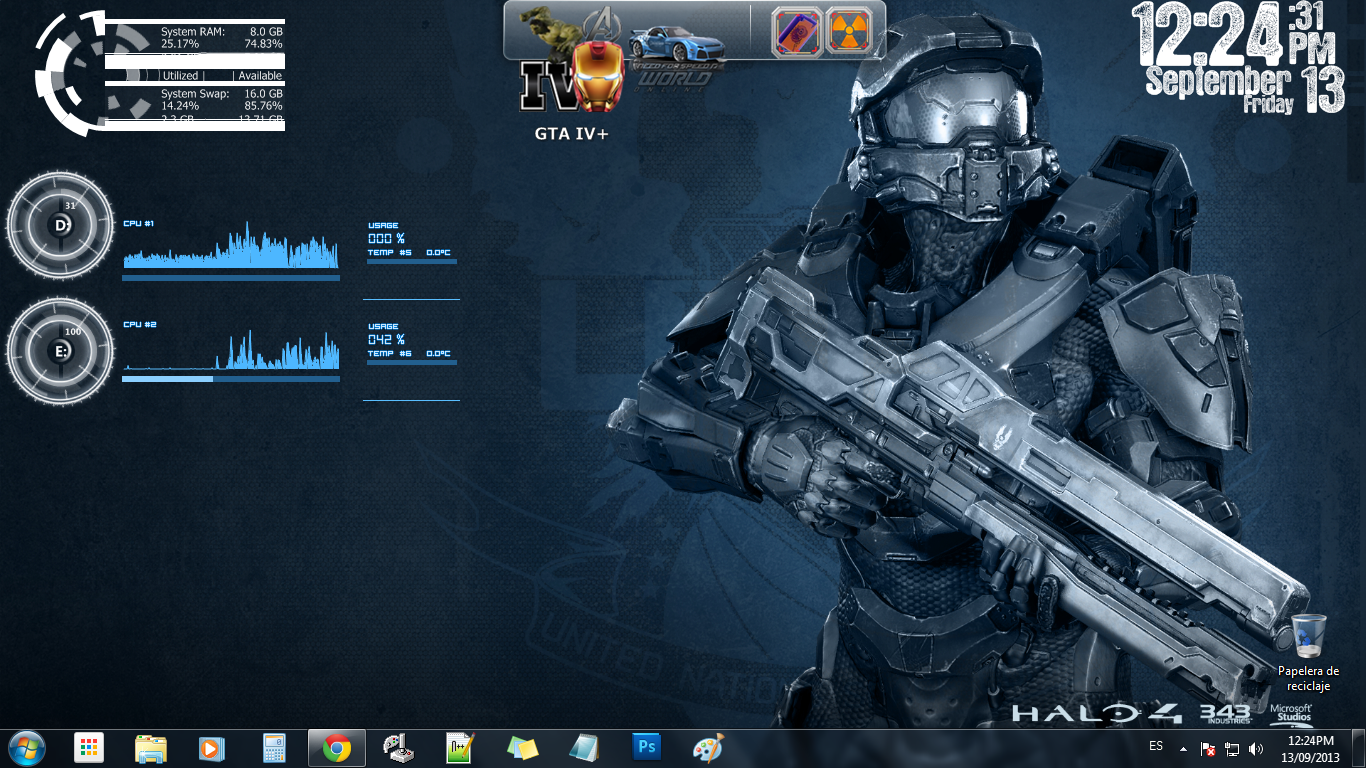Open the Iron Man helmet dock icon
The height and width of the screenshot is (768, 1366).
(601, 75)
